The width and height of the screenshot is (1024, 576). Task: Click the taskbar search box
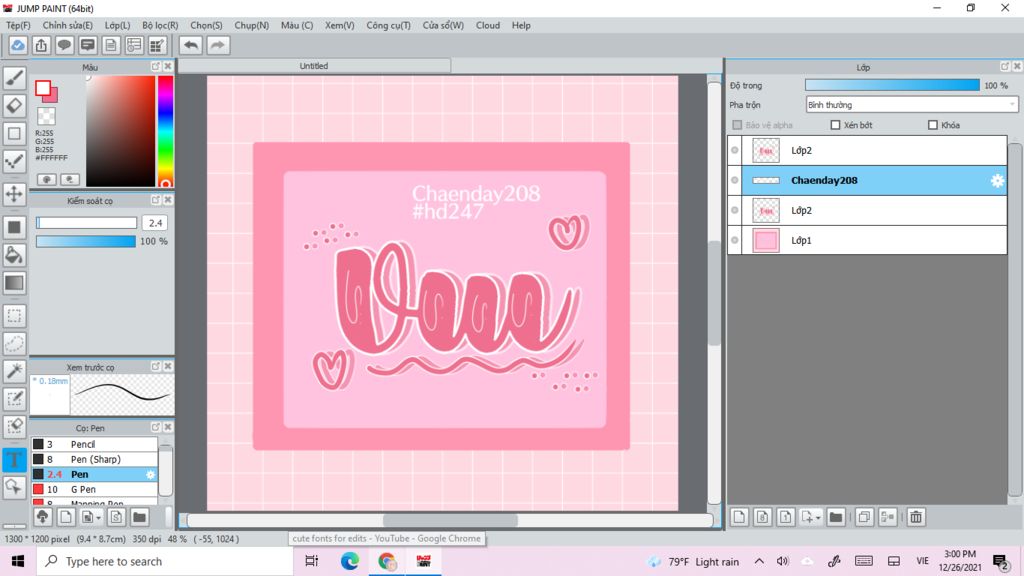pyautogui.click(x=165, y=562)
